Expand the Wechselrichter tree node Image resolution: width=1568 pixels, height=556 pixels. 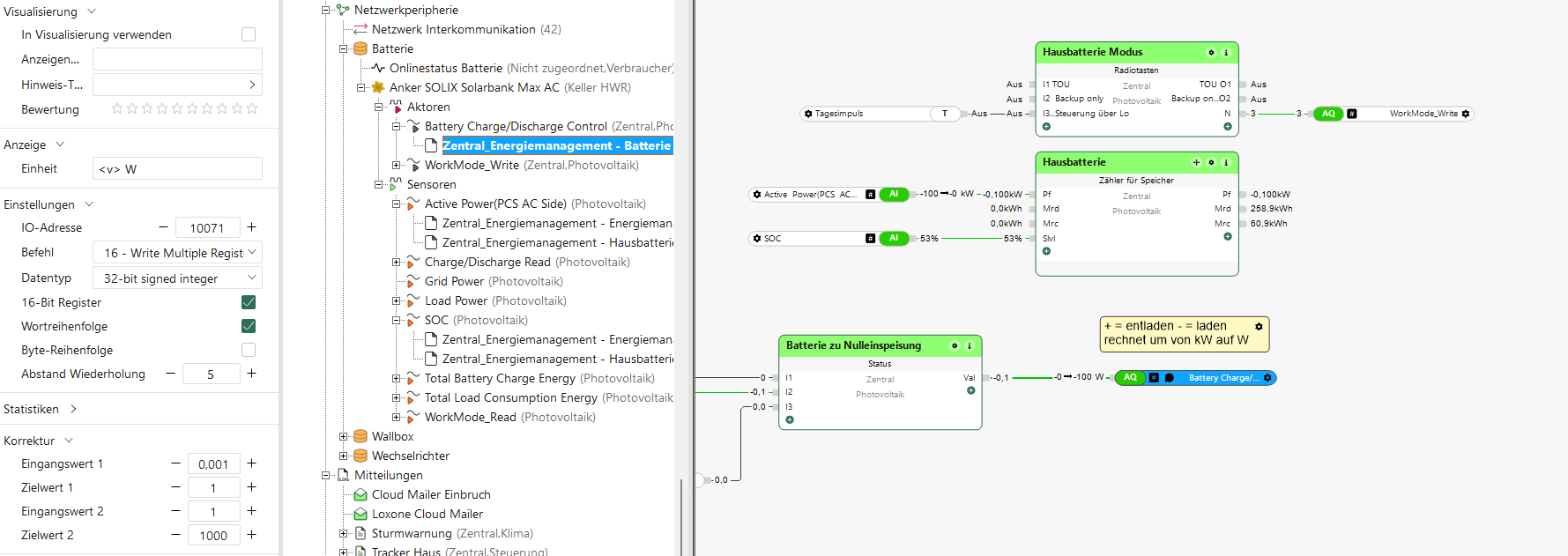343,456
